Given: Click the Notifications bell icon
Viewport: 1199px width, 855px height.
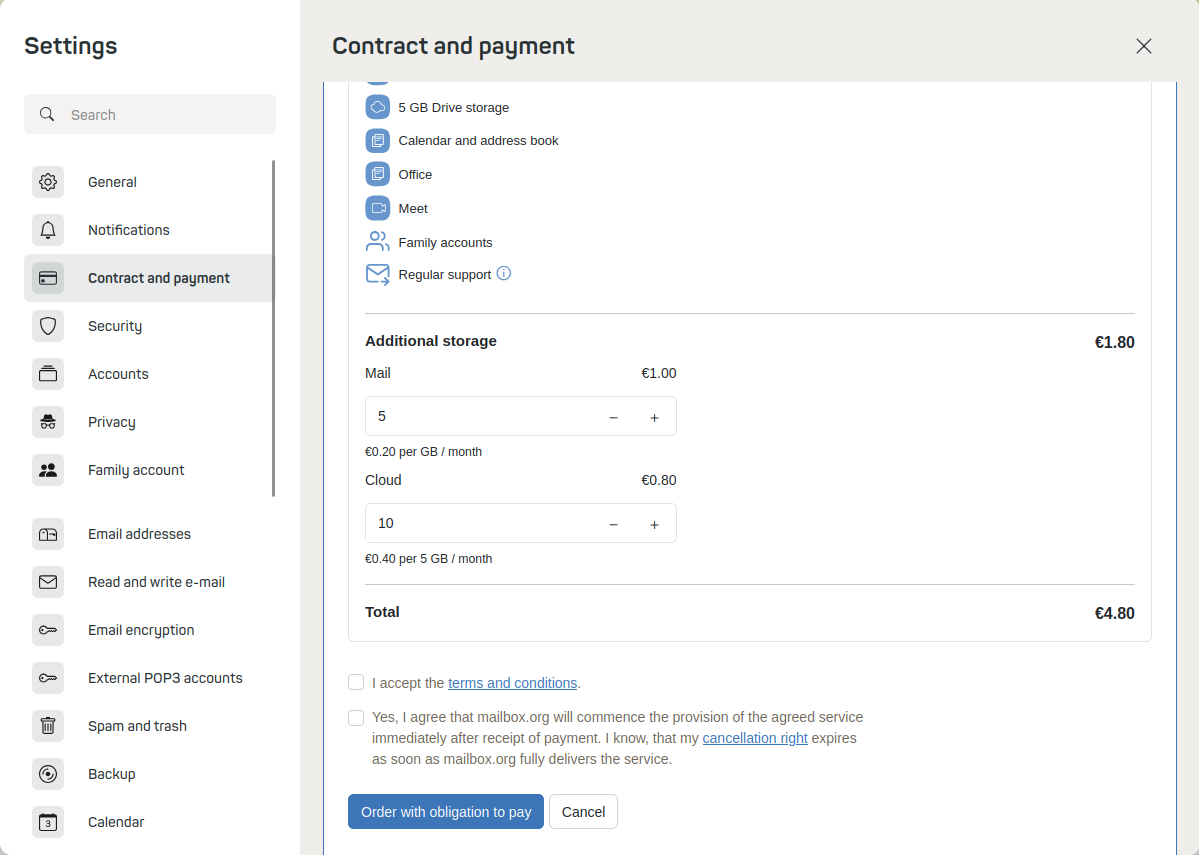Looking at the screenshot, I should pyautogui.click(x=48, y=230).
